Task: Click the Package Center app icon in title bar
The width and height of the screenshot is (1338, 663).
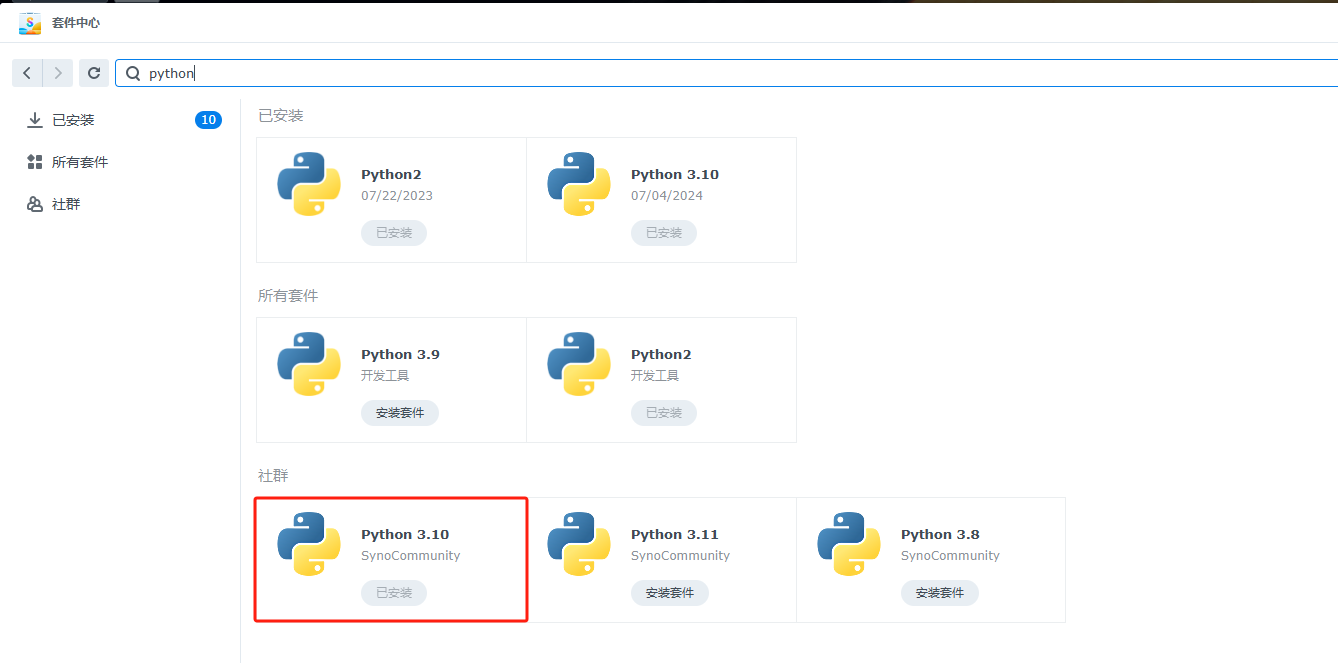Action: (30, 22)
